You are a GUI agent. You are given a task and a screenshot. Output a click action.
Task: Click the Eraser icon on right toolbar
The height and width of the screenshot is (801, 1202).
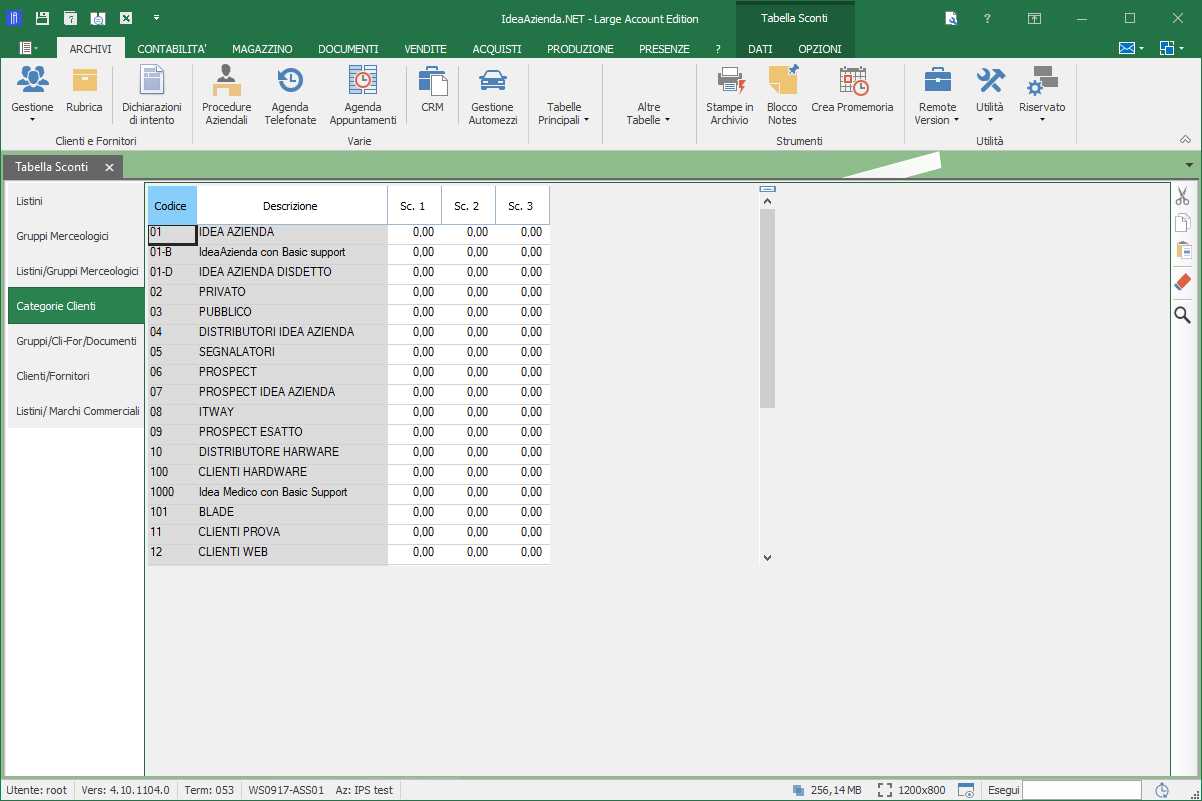tap(1182, 282)
